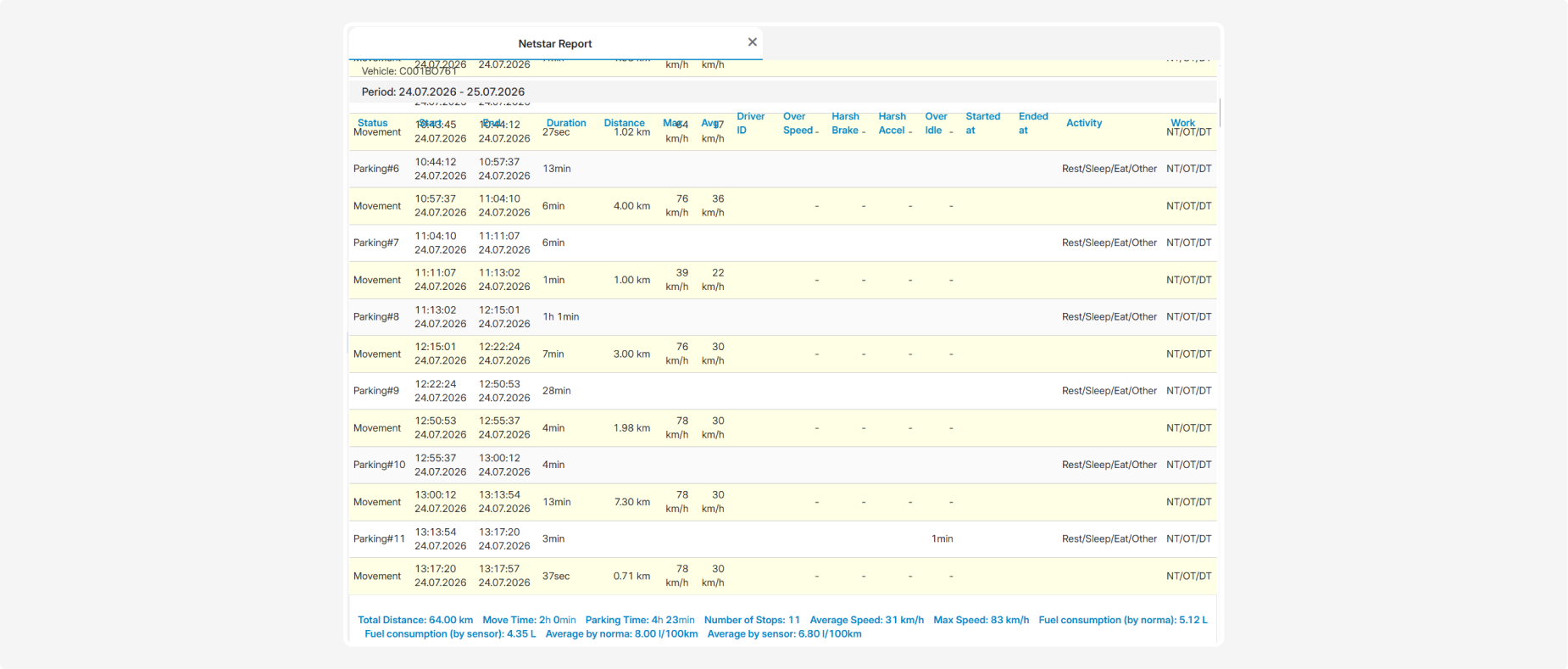Click the 7.30 km distance cell
The width and height of the screenshot is (1568, 669).
pos(631,502)
